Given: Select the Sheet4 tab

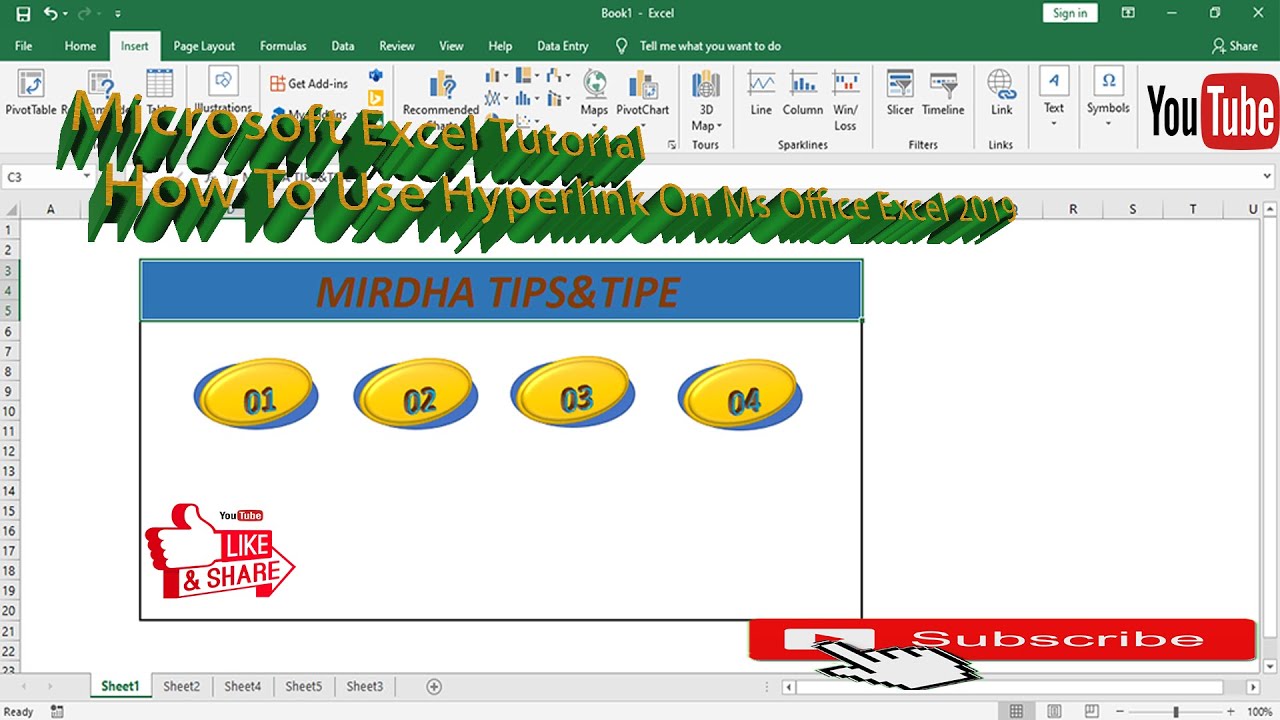Looking at the screenshot, I should [243, 686].
